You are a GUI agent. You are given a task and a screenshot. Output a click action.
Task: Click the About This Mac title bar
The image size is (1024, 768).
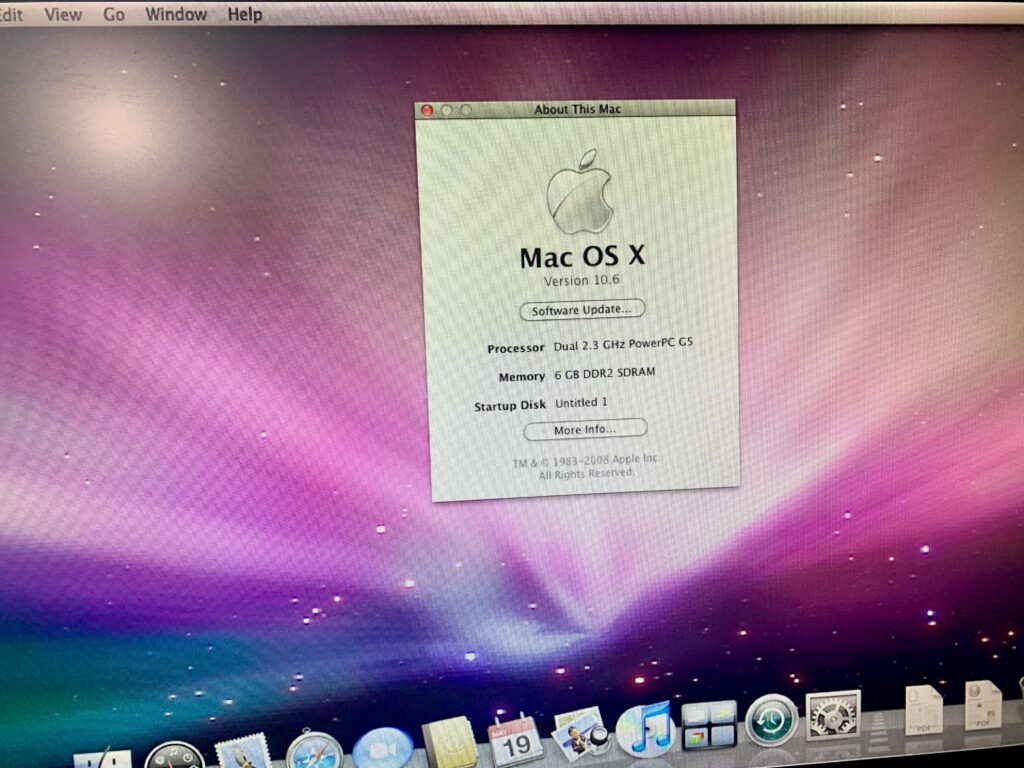pos(575,109)
